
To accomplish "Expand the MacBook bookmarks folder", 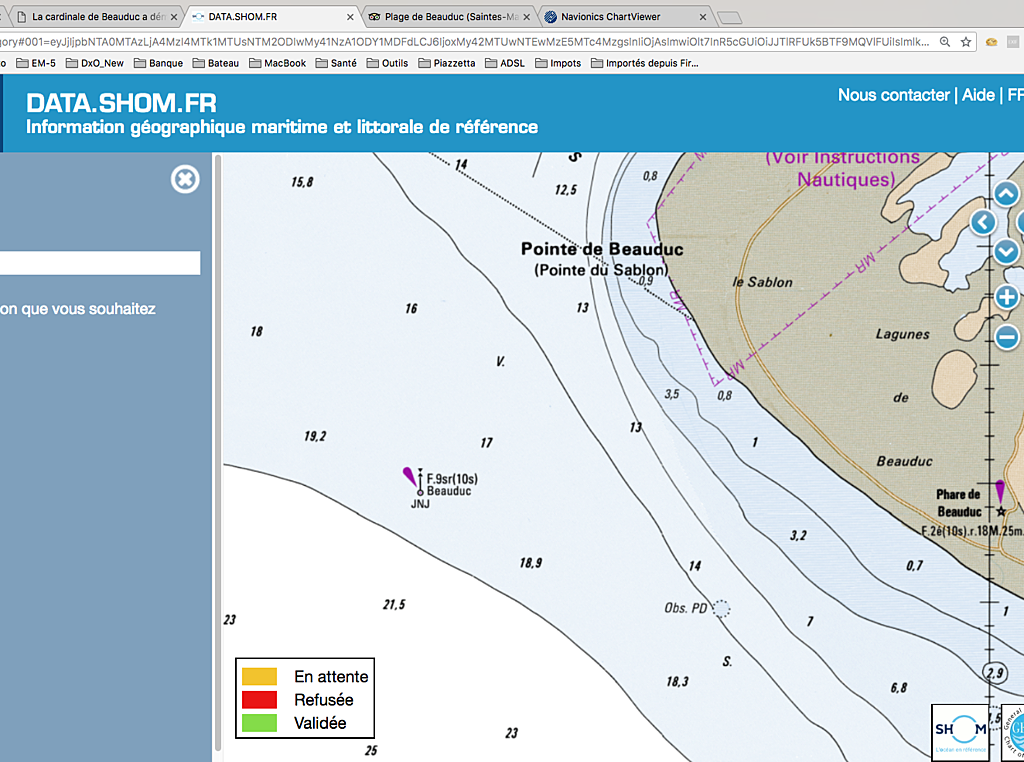I will click(x=278, y=63).
